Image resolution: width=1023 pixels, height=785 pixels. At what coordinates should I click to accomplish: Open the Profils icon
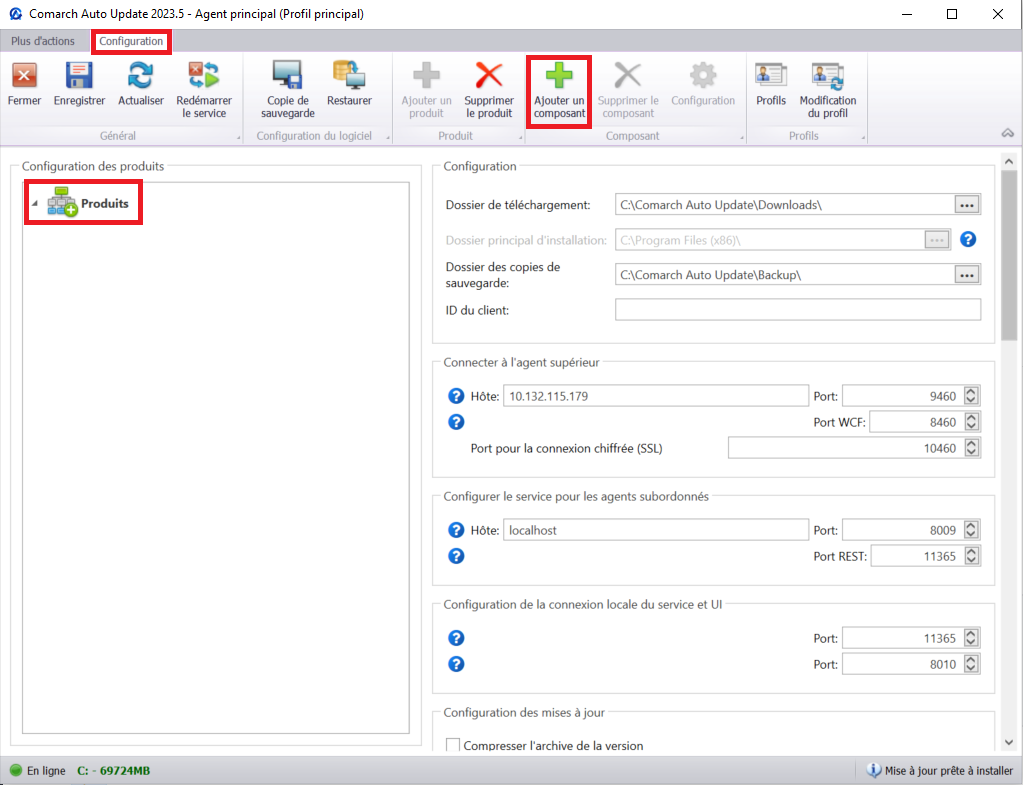[x=771, y=76]
